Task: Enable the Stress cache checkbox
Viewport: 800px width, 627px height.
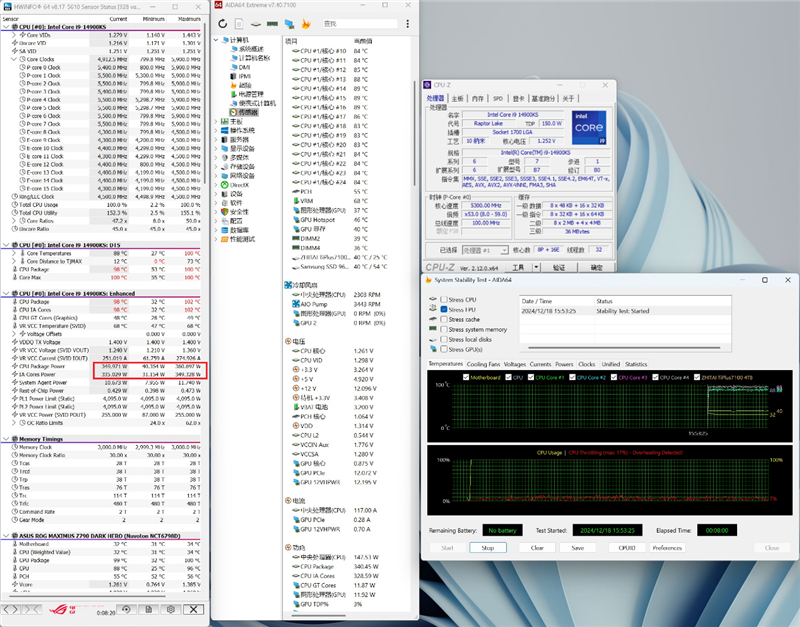Action: click(444, 319)
